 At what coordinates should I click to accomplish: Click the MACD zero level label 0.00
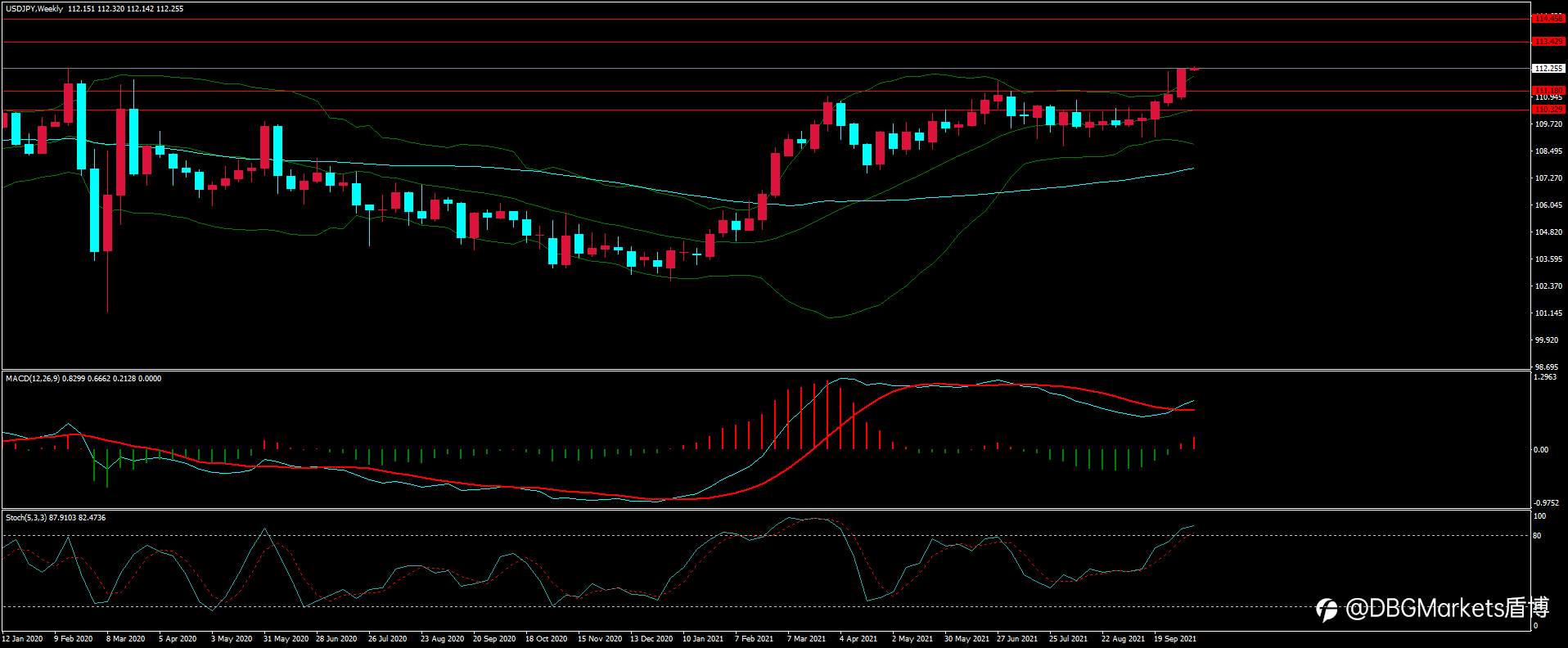1541,450
